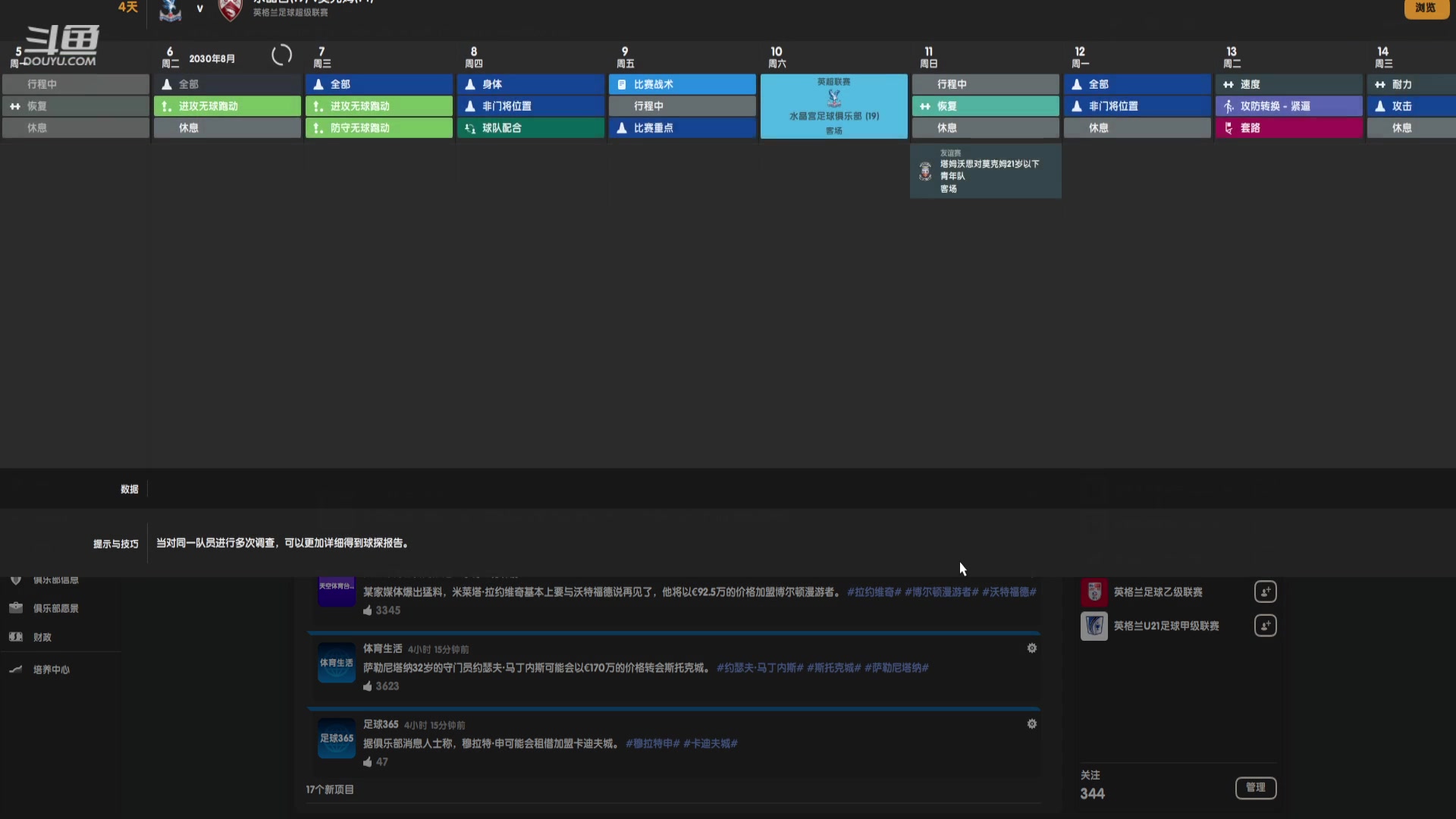Select day 12 全部 session
Viewport: 1456px width, 819px height.
click(x=1137, y=84)
